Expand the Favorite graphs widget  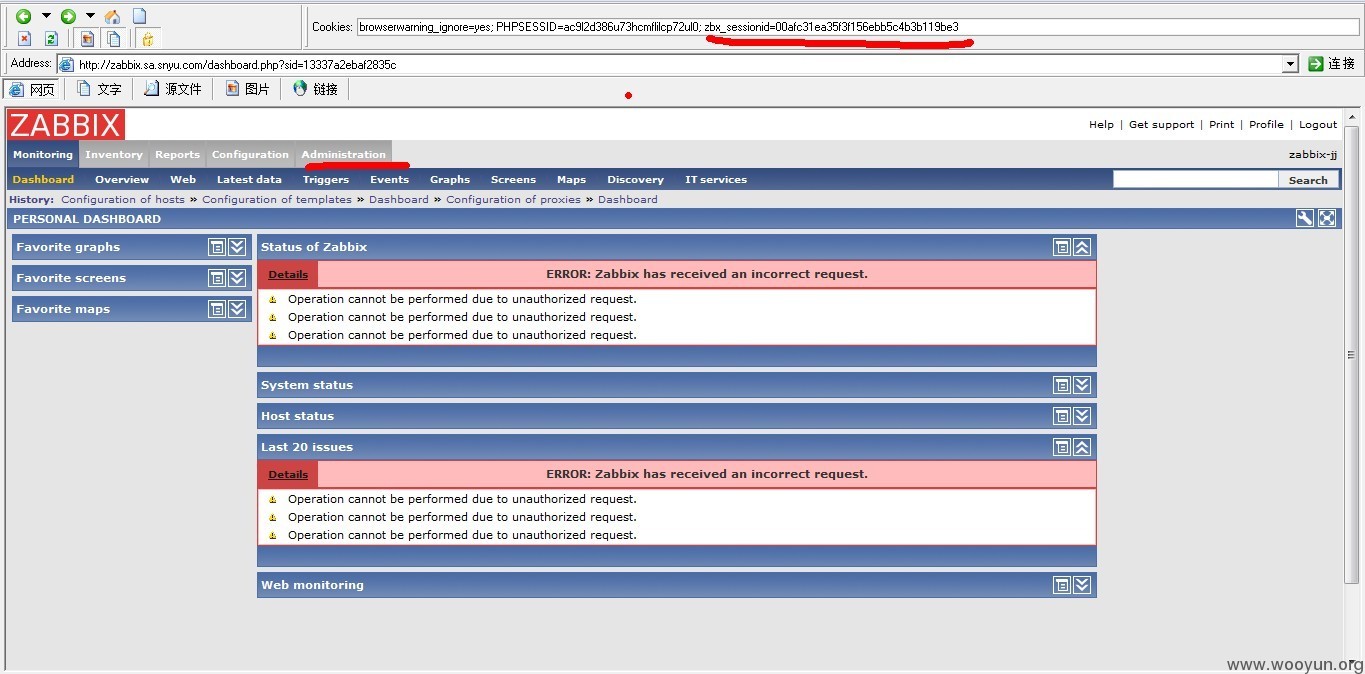coord(237,247)
